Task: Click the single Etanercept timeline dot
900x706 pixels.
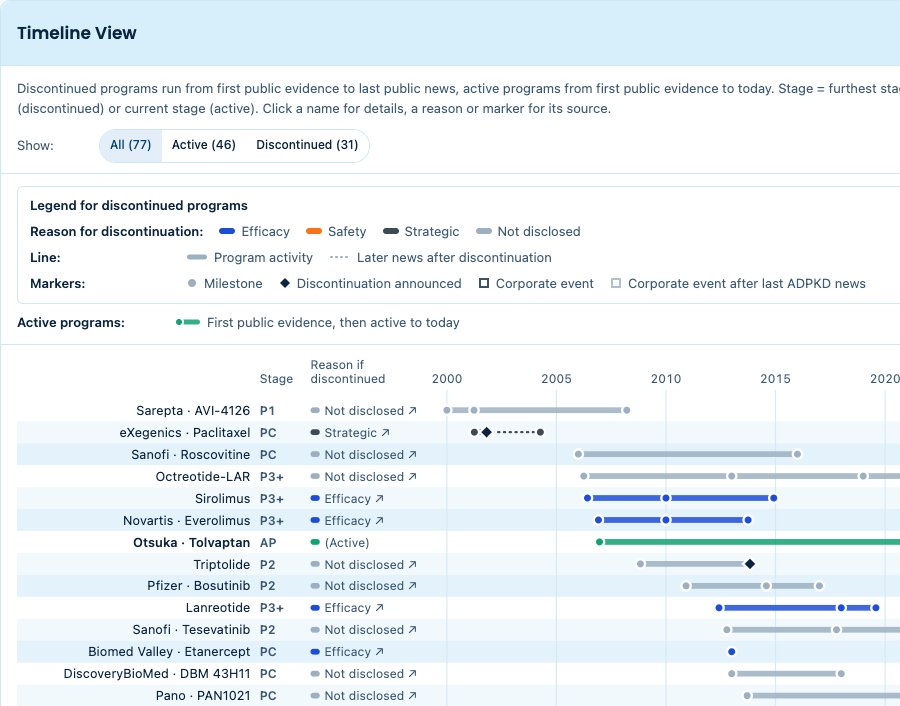Action: [x=731, y=651]
